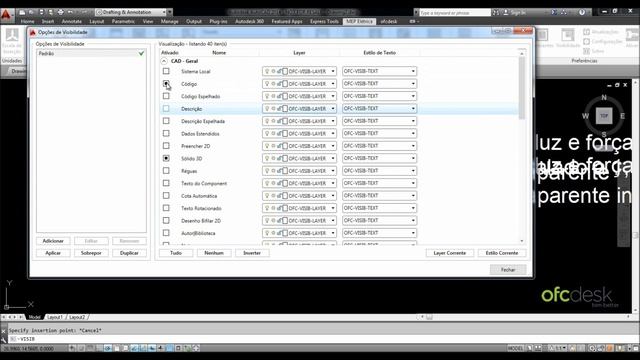The height and width of the screenshot is (360, 640).
Task: Click the Aplicar button
Action: coord(53,253)
